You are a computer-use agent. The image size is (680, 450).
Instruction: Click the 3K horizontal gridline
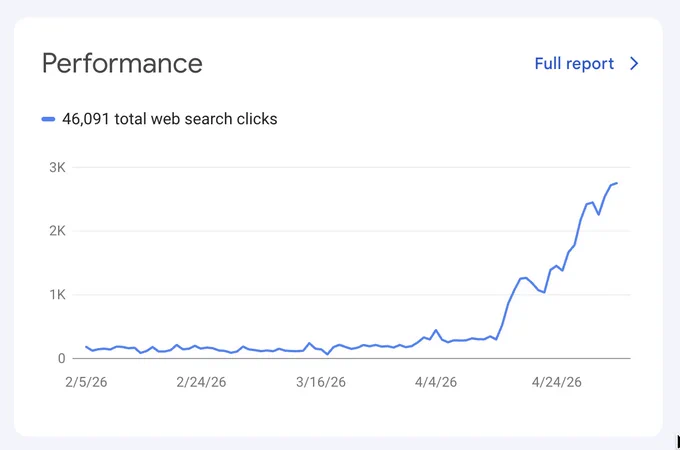tap(351, 167)
